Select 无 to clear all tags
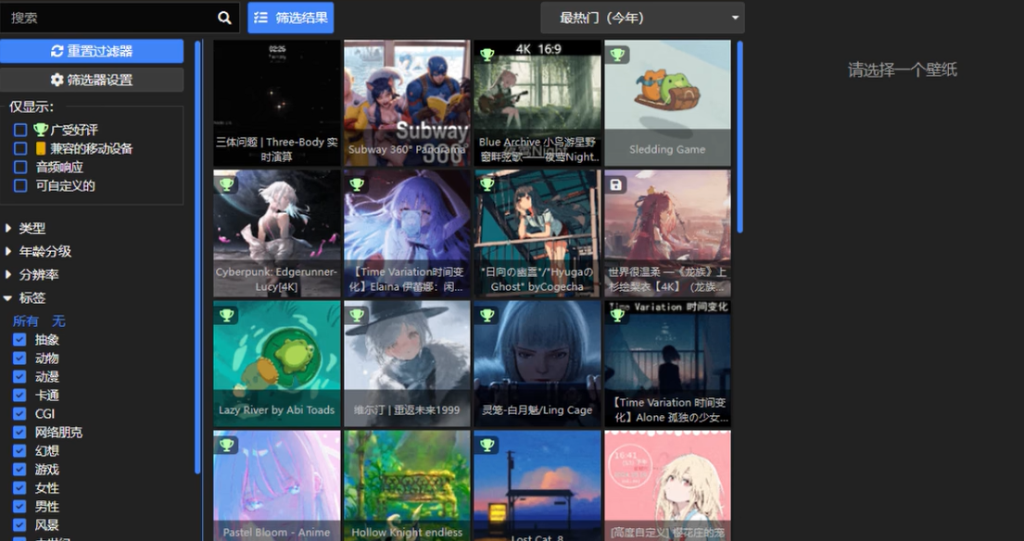 59,321
